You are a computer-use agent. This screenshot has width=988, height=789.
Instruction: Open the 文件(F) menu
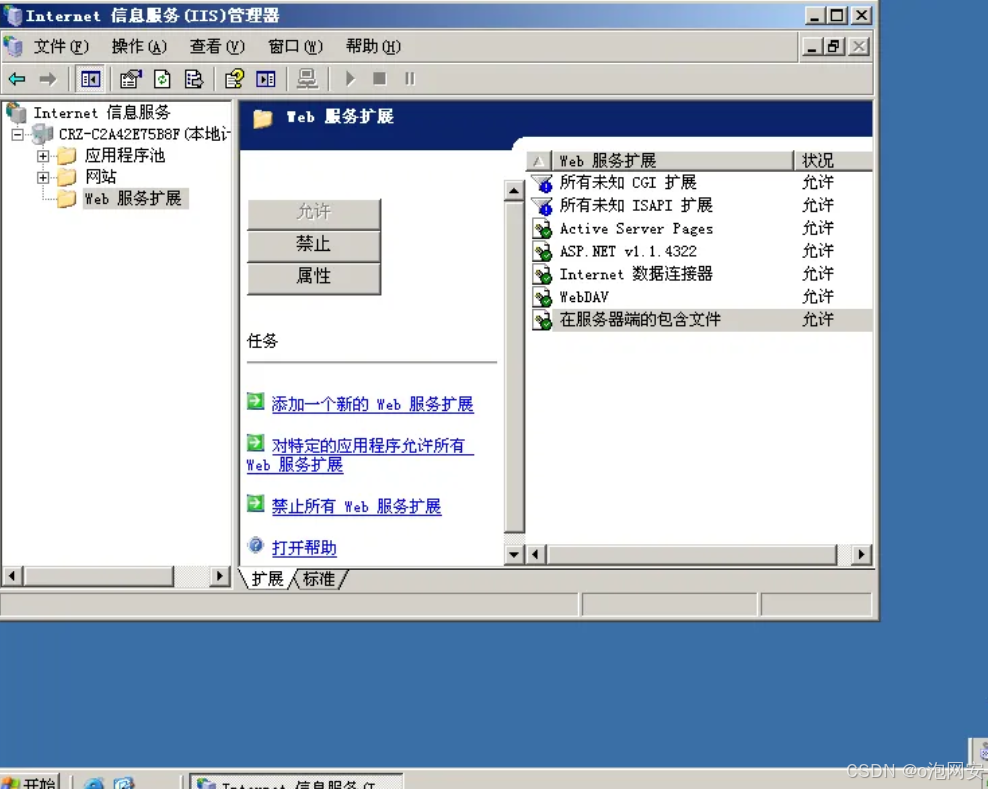point(60,47)
